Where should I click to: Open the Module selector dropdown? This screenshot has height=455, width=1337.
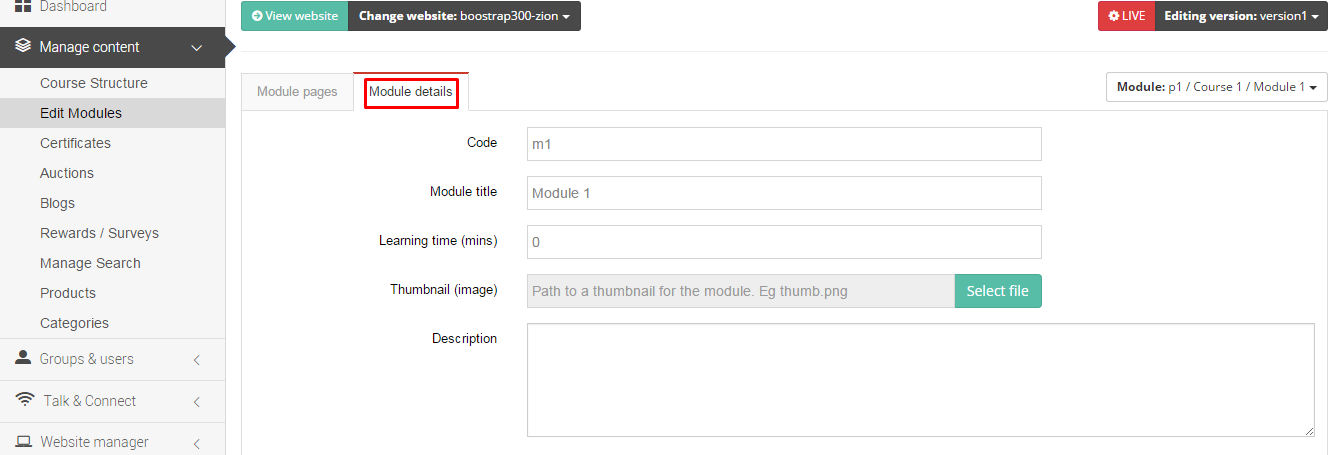pos(1216,87)
